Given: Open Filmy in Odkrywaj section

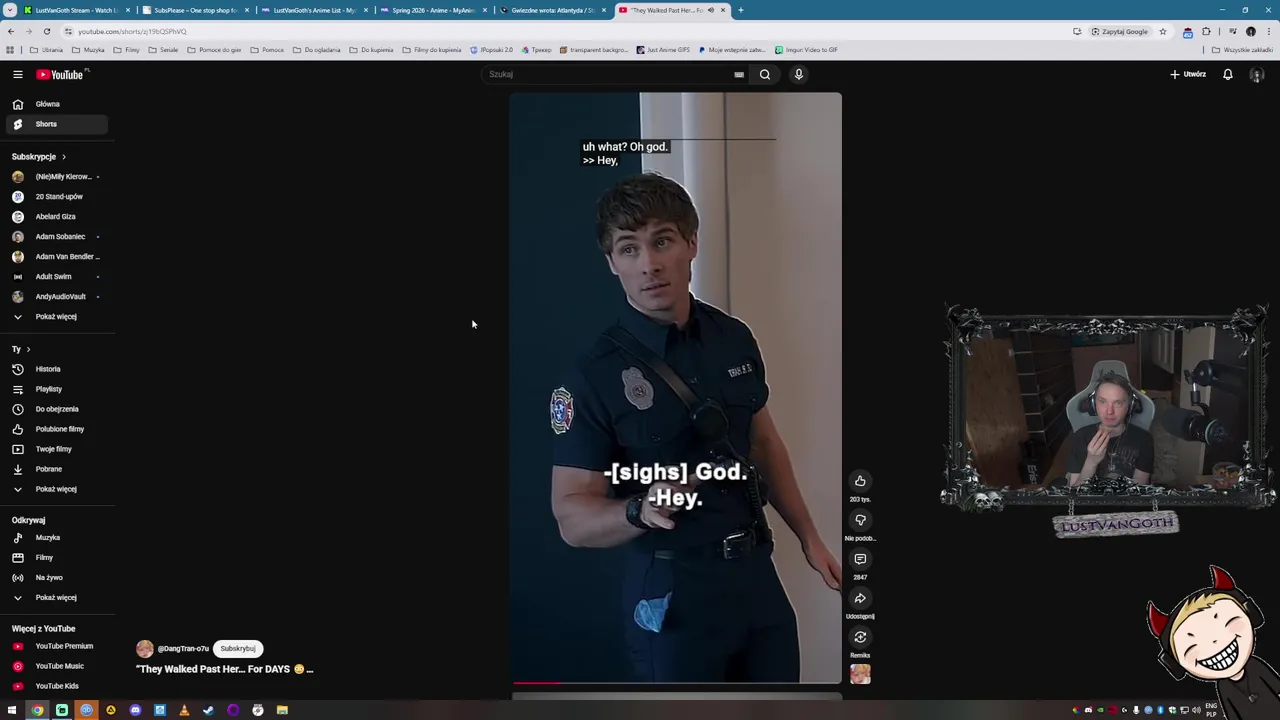Looking at the screenshot, I should 56,558.
